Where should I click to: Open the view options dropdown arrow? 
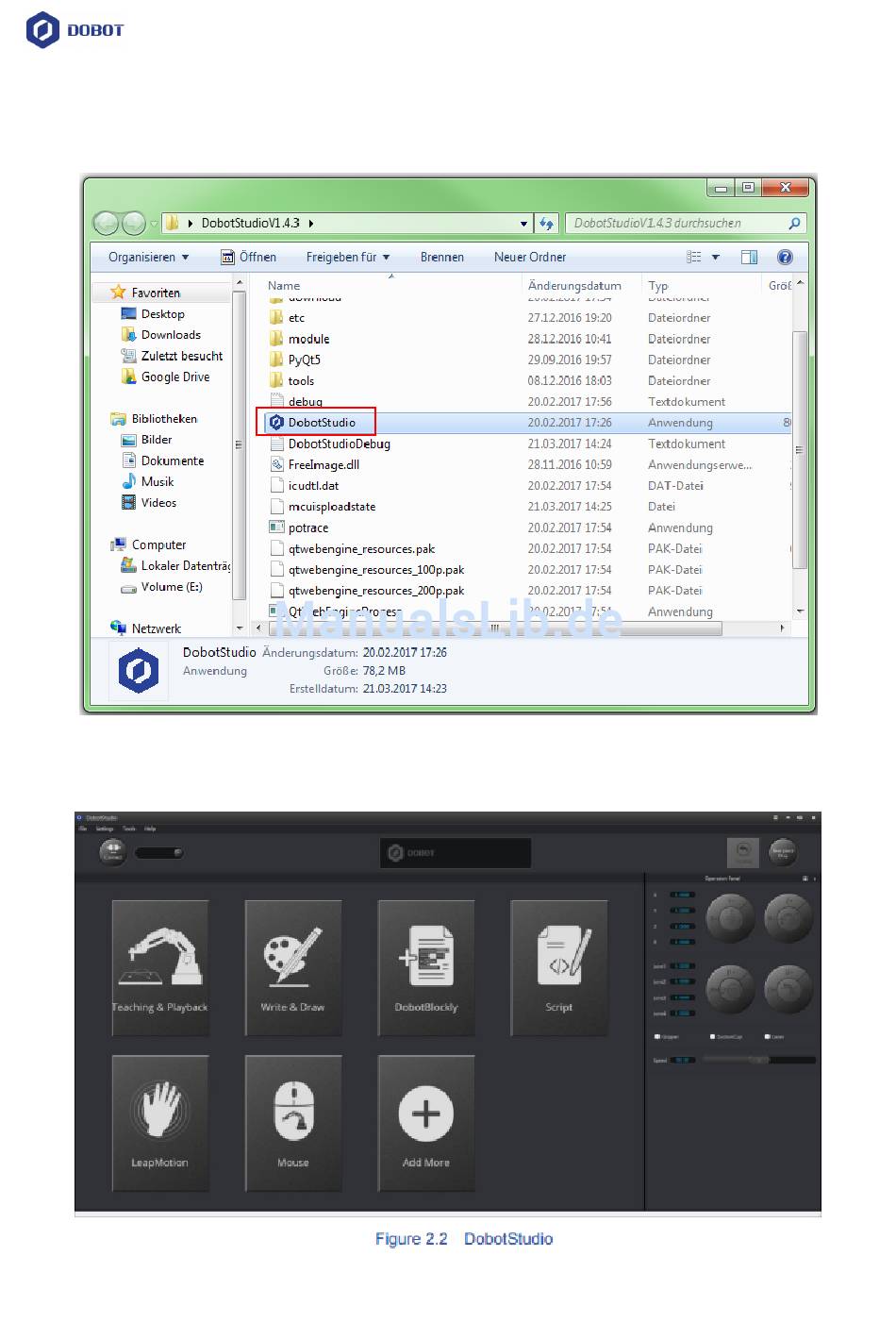point(715,257)
